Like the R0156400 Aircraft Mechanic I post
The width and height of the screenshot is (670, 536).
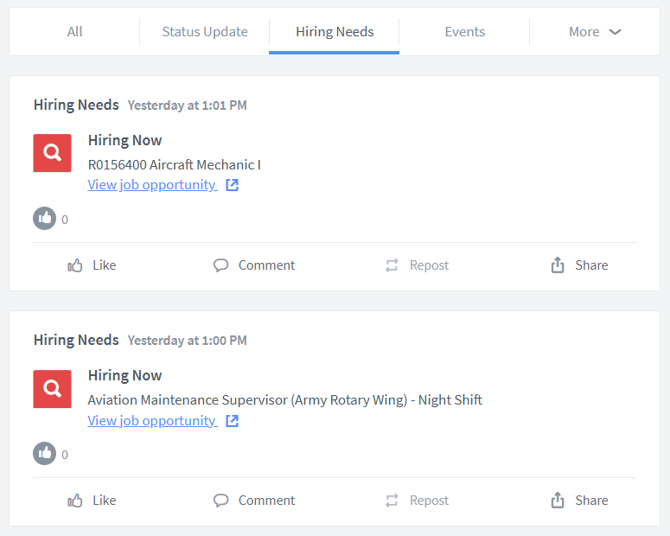pyautogui.click(x=92, y=265)
